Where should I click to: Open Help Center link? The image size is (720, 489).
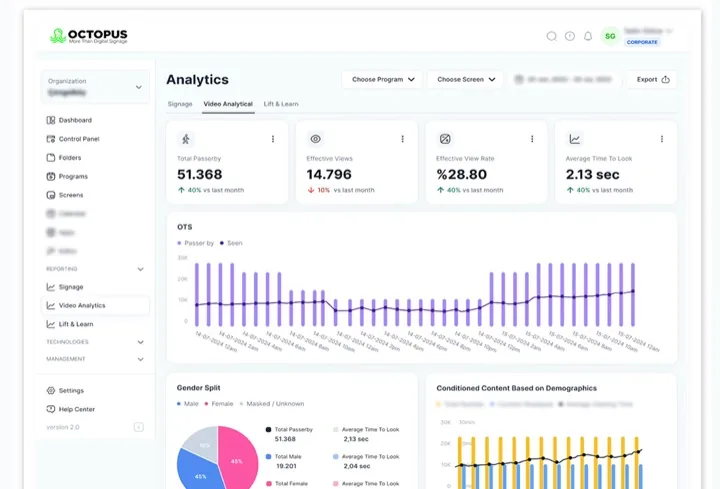(77, 409)
